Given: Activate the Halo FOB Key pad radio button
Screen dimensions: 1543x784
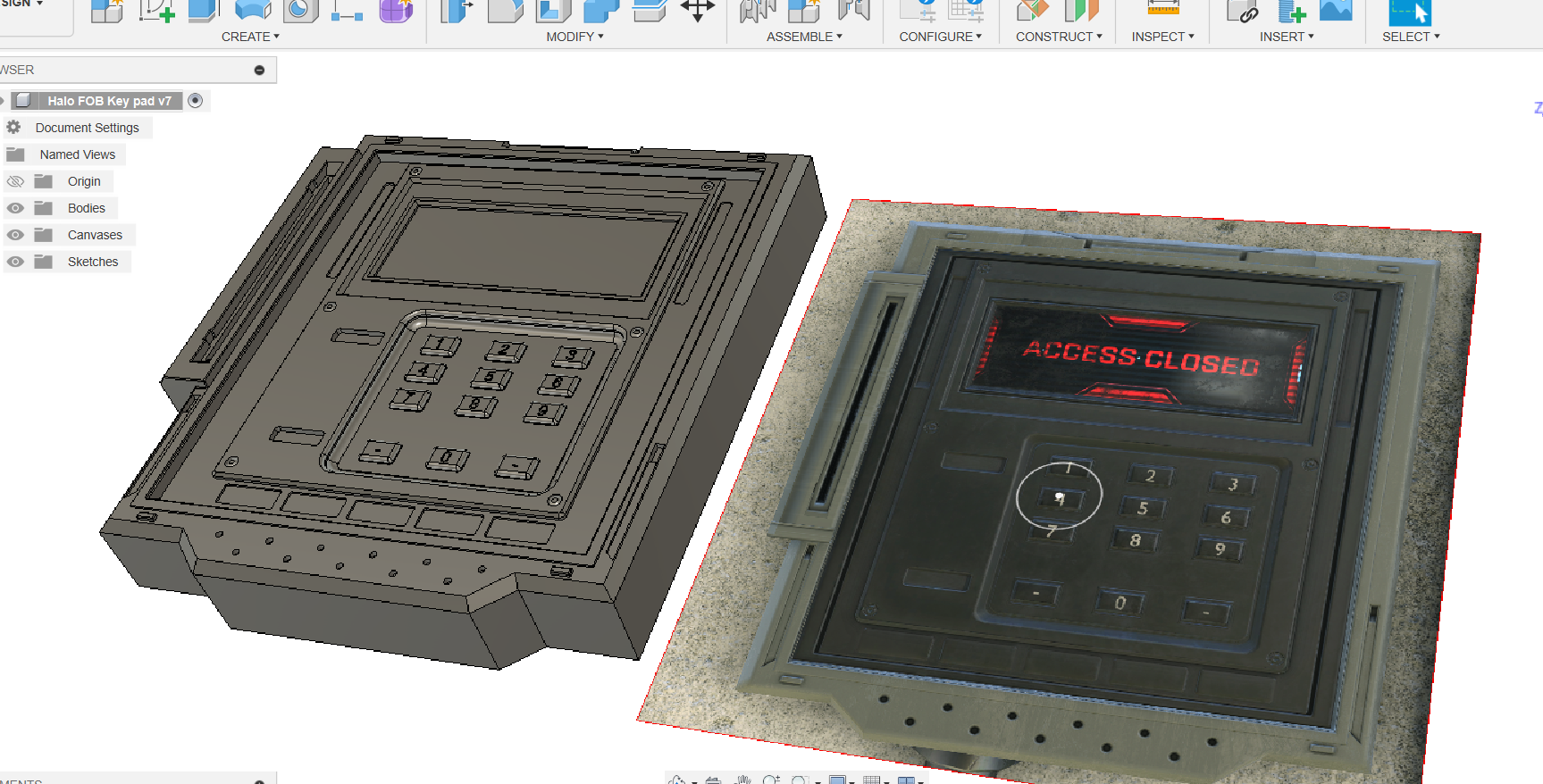Looking at the screenshot, I should coord(196,101).
